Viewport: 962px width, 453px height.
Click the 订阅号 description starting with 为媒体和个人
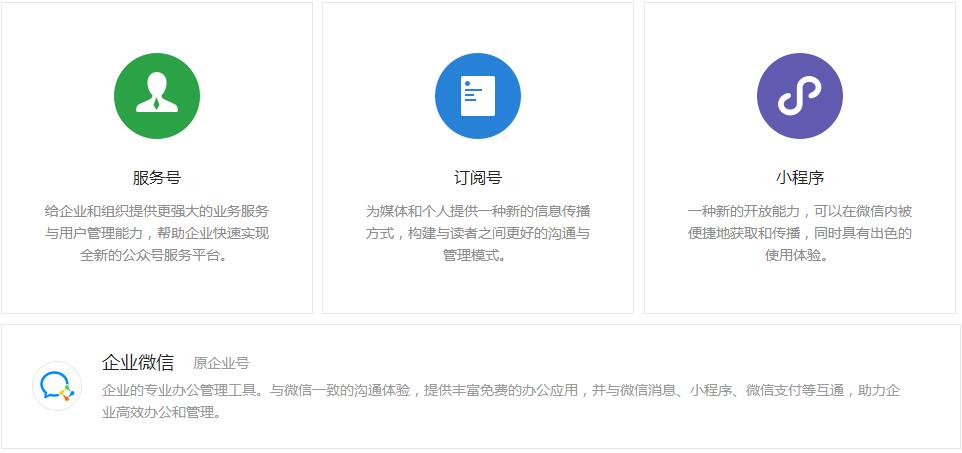pyautogui.click(x=477, y=211)
